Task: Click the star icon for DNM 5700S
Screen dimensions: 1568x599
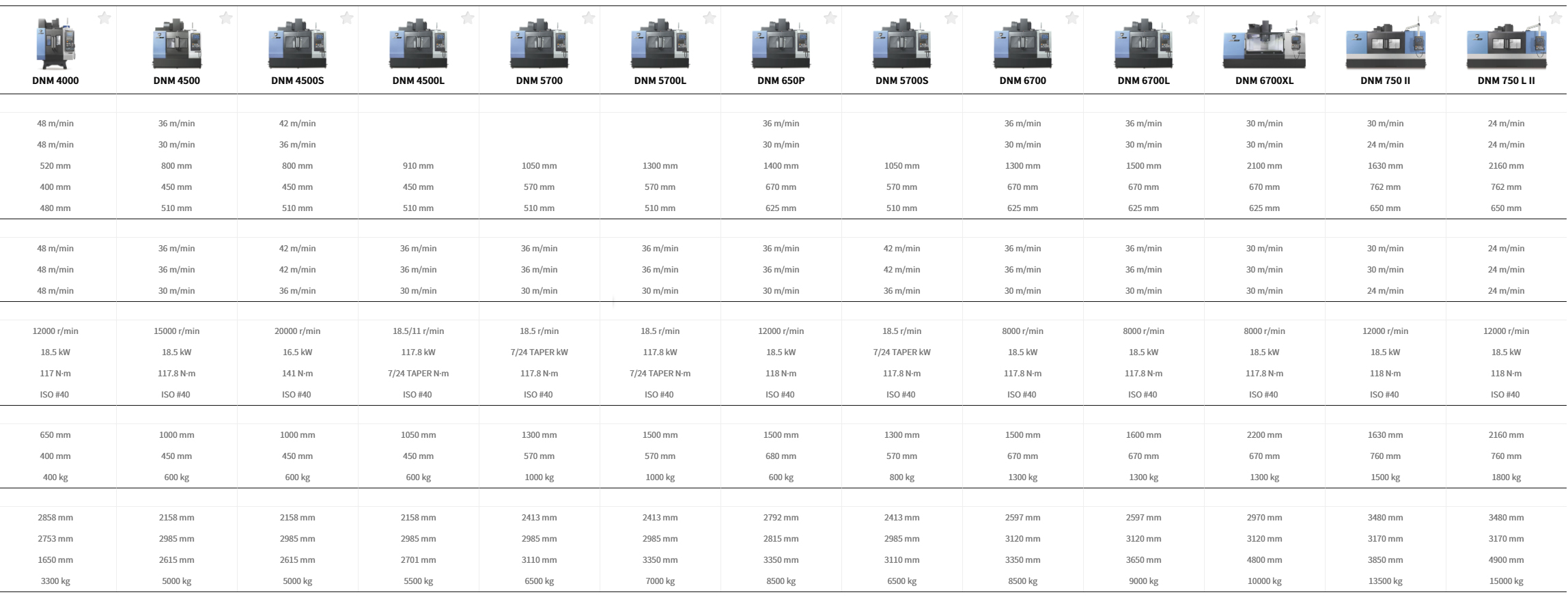Action: (x=951, y=18)
